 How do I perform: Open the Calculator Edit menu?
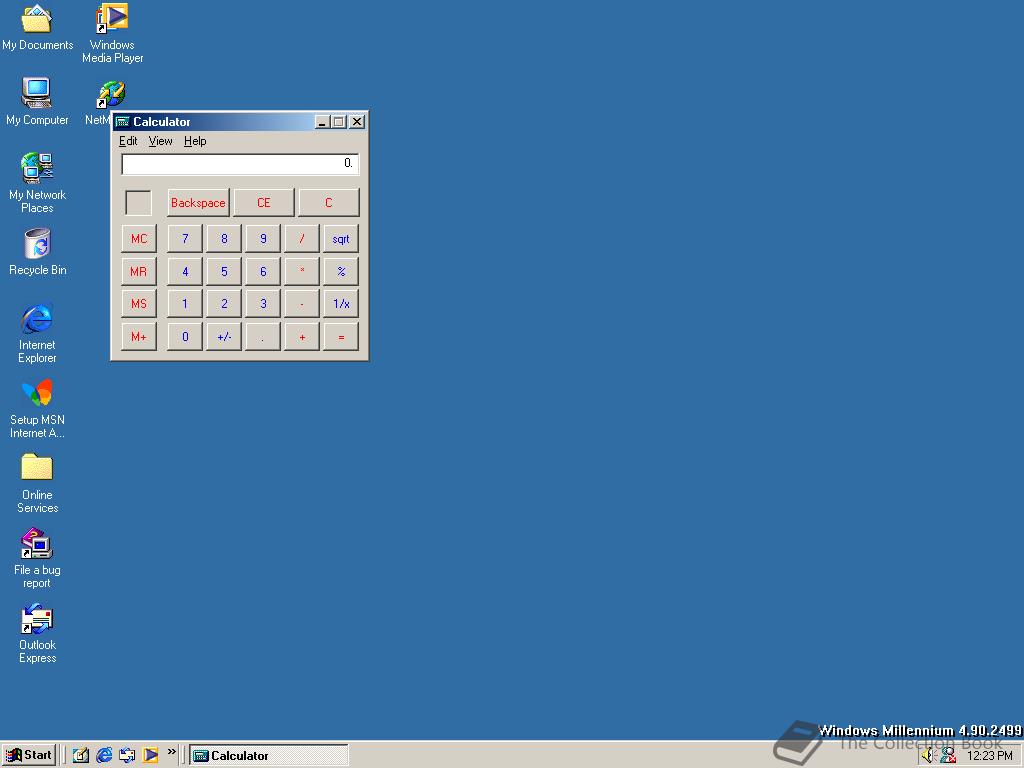[128, 141]
